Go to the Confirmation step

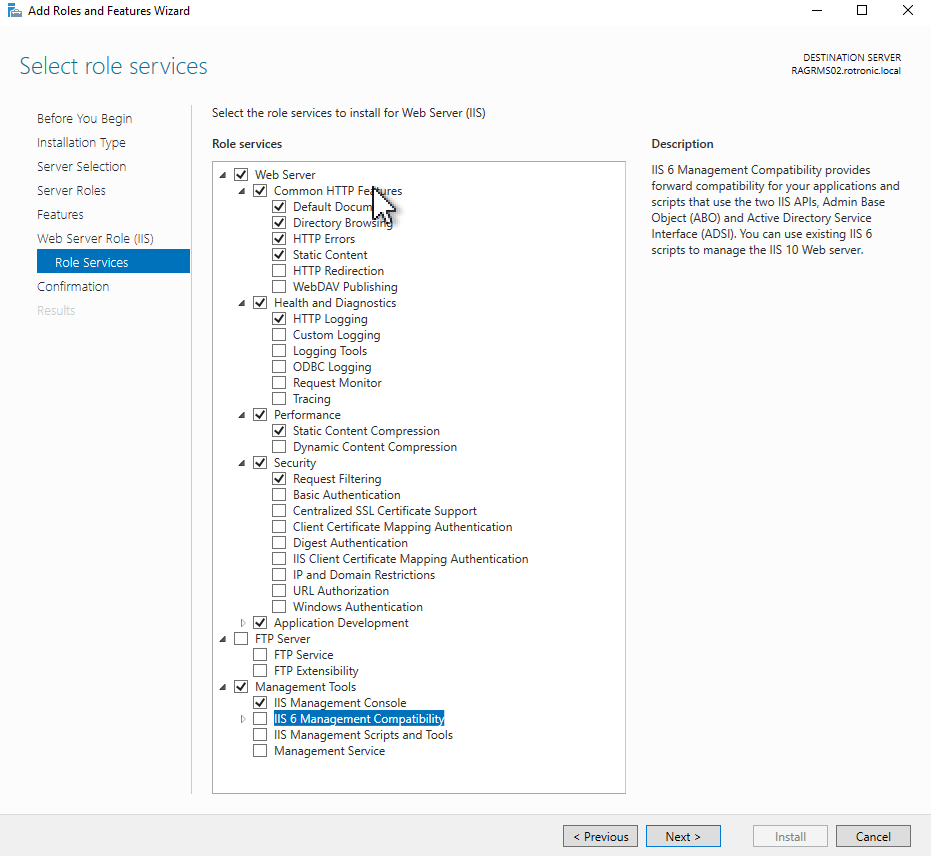click(73, 287)
